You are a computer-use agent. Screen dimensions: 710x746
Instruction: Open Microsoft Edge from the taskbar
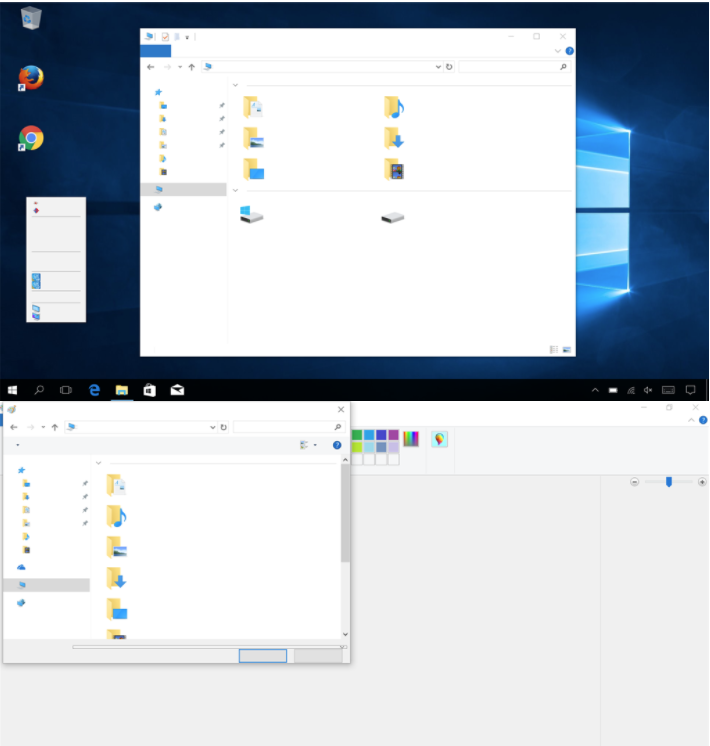pyautogui.click(x=94, y=390)
